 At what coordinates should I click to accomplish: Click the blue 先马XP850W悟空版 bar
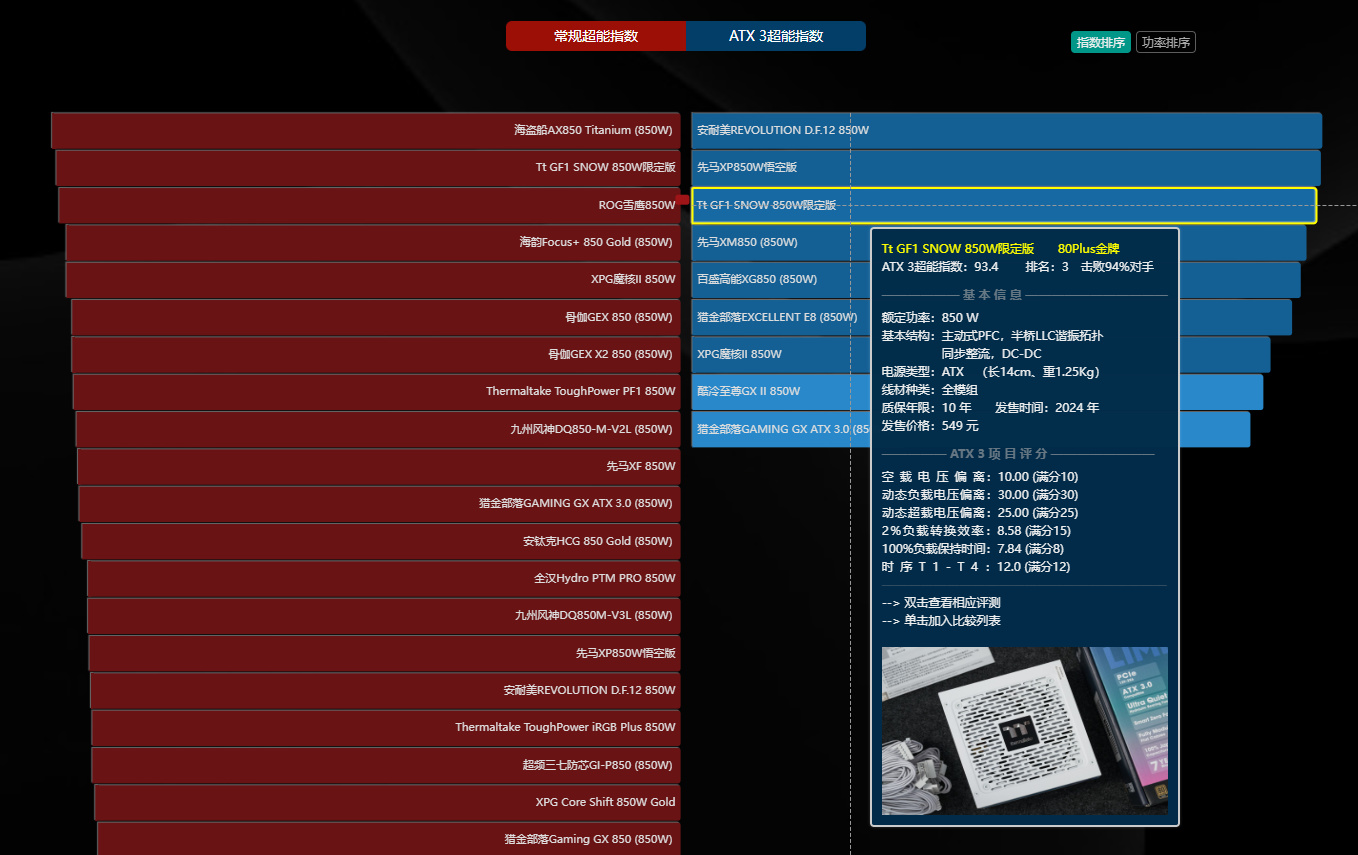pyautogui.click(x=1005, y=167)
